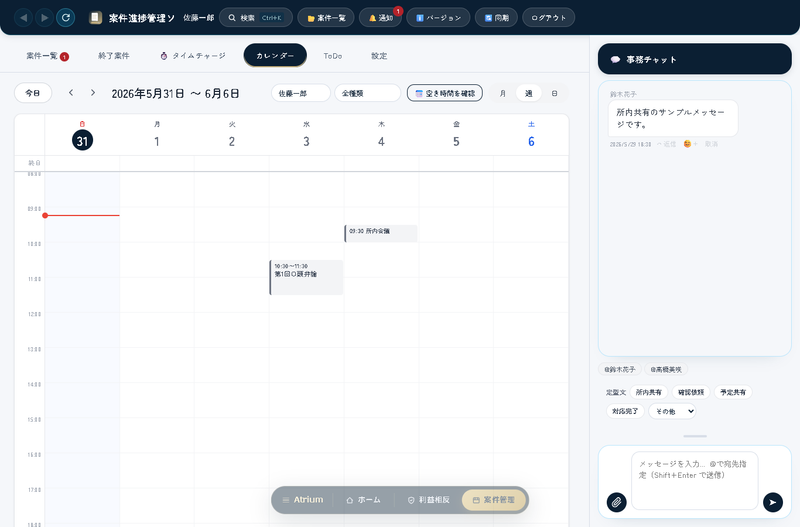
Task: Open search with the 検索 Ctrl+K button
Action: click(x=256, y=18)
